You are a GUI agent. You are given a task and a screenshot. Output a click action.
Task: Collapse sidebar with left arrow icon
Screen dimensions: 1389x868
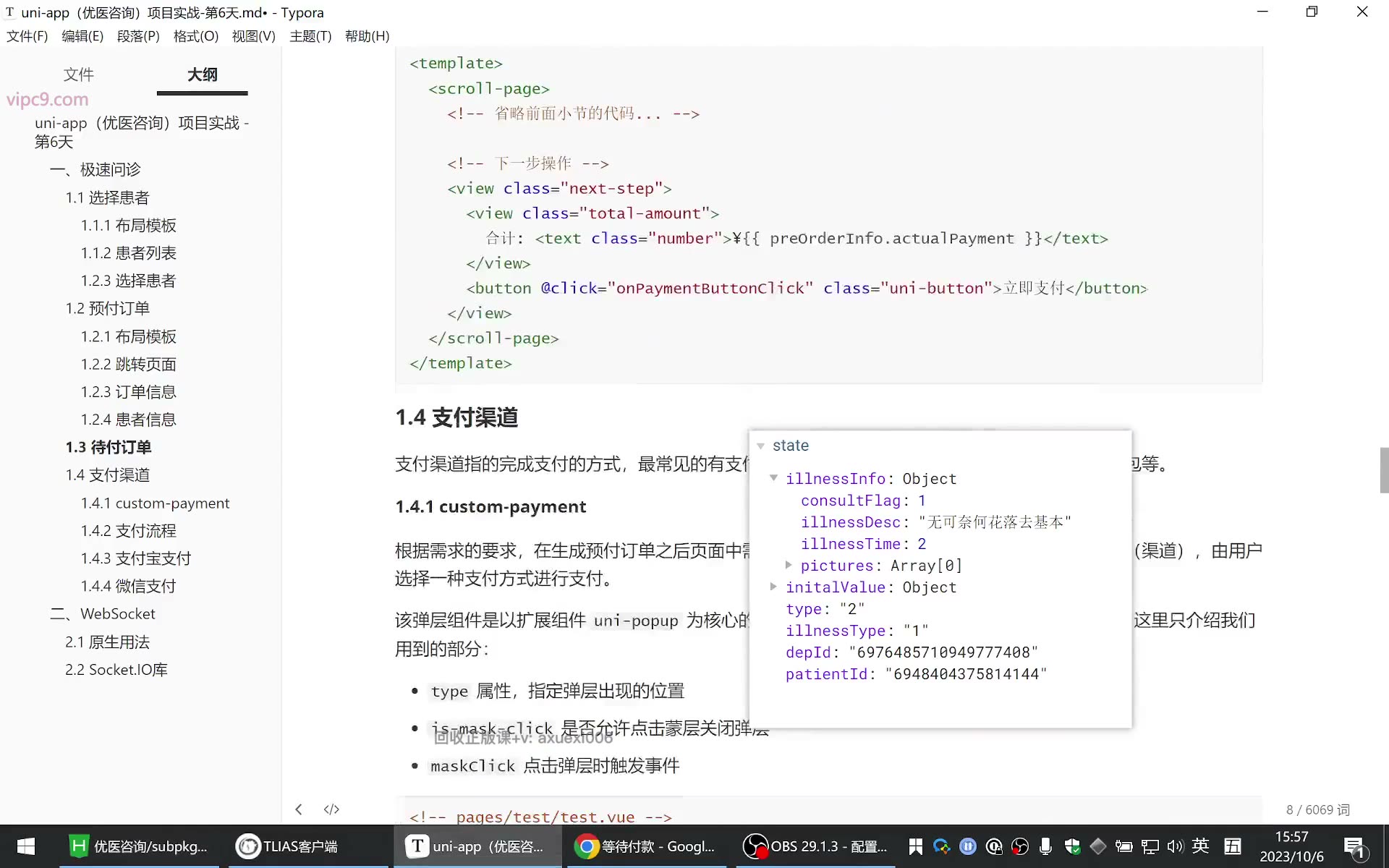pos(299,809)
